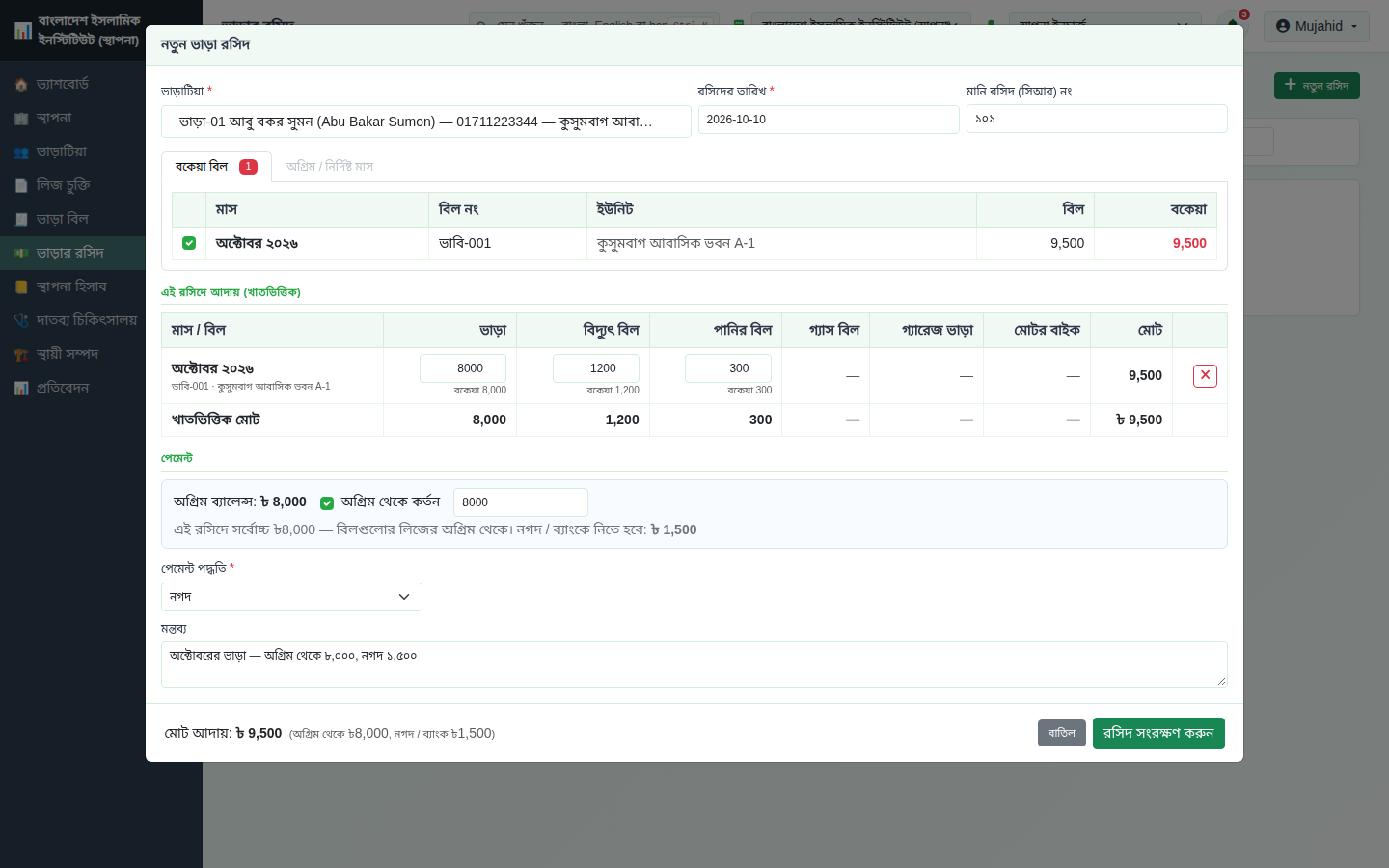Click the ভাড়া amount field showing 8000

463,368
